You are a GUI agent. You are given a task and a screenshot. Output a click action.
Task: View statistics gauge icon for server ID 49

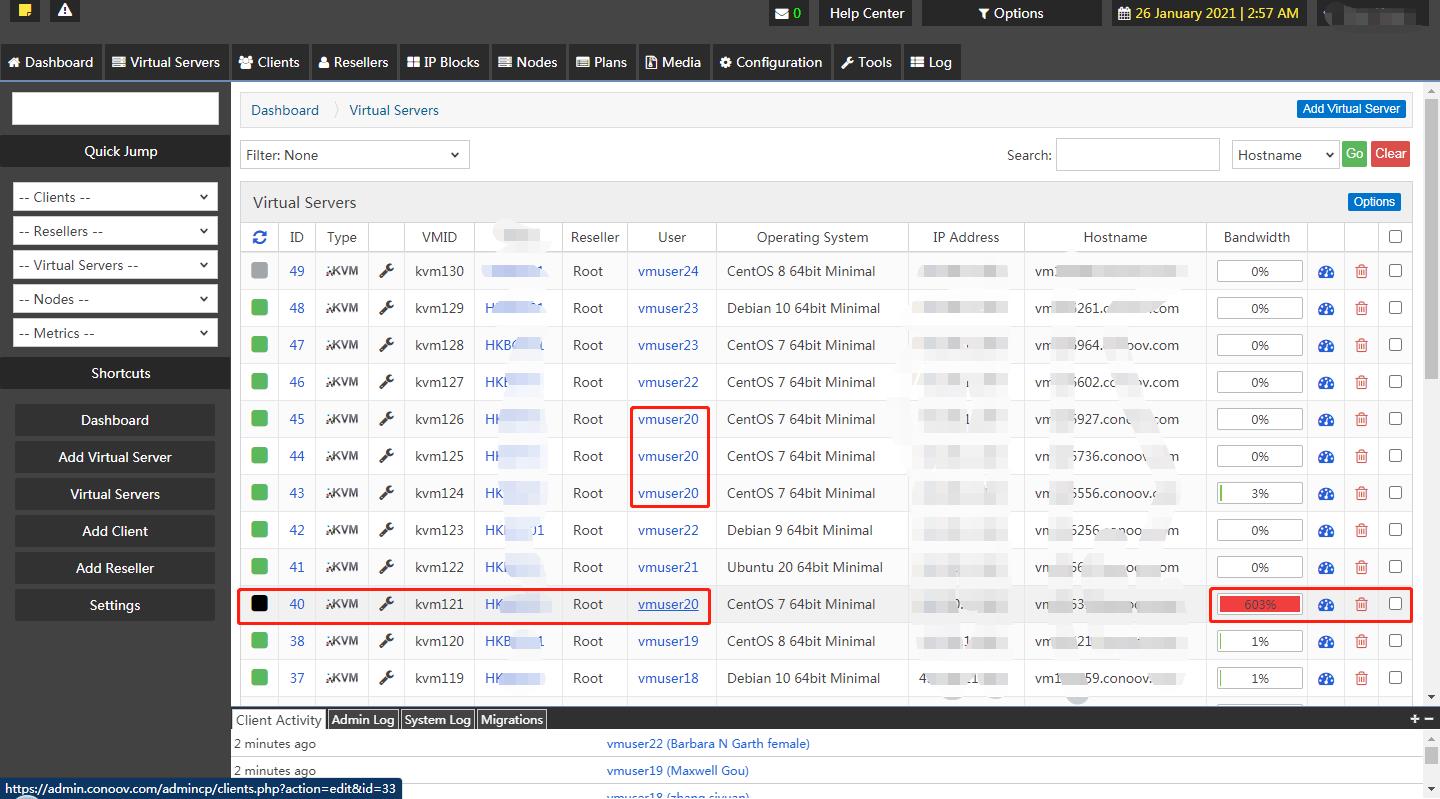tap(1326, 271)
